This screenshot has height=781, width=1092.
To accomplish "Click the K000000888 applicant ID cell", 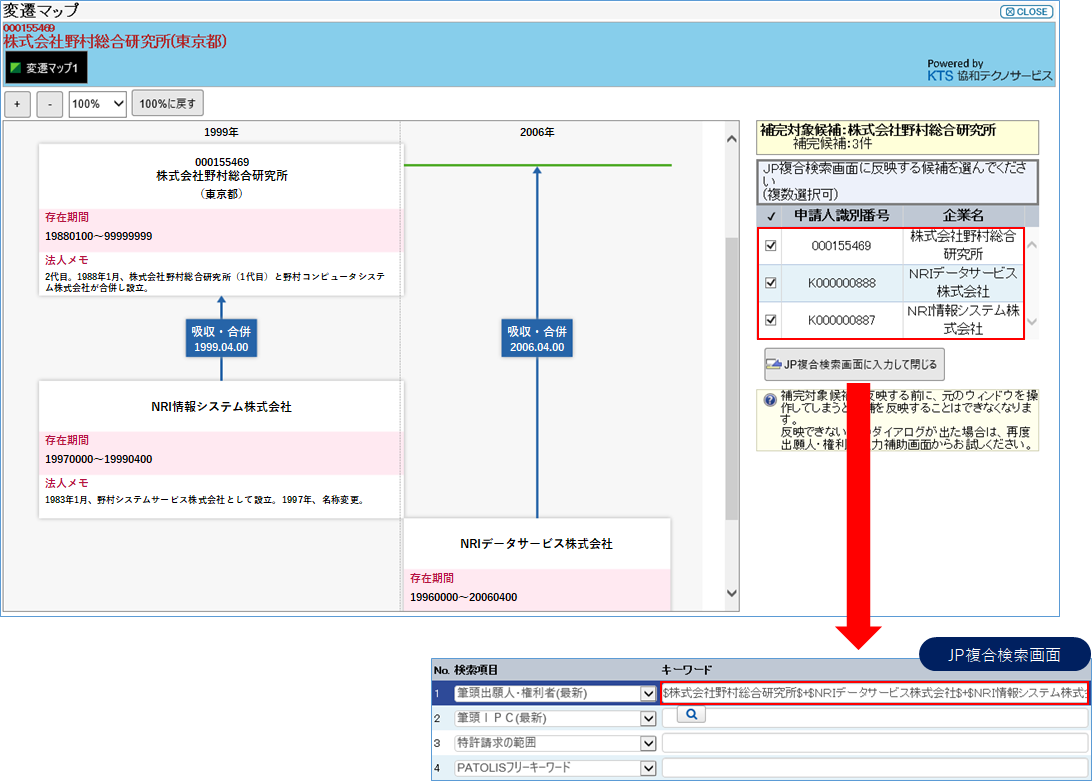I will (x=841, y=283).
